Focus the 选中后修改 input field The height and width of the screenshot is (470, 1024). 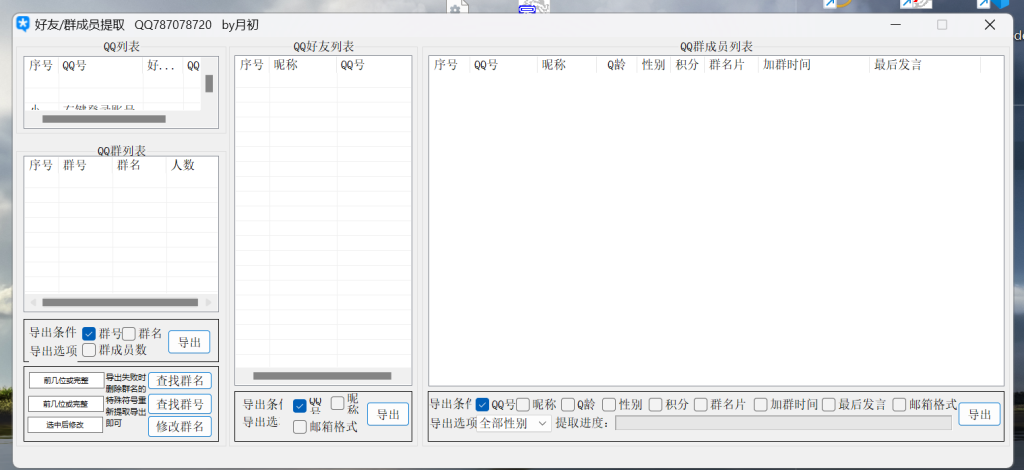point(65,424)
